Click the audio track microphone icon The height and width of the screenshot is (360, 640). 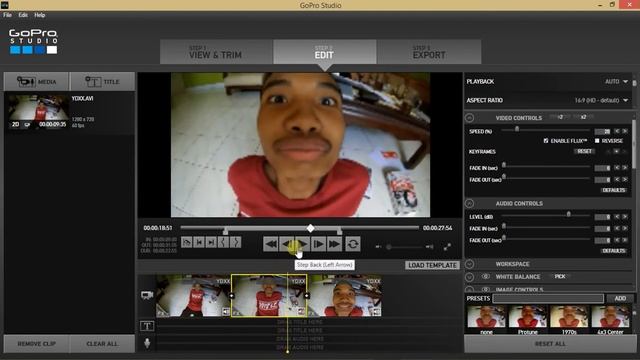[147, 343]
